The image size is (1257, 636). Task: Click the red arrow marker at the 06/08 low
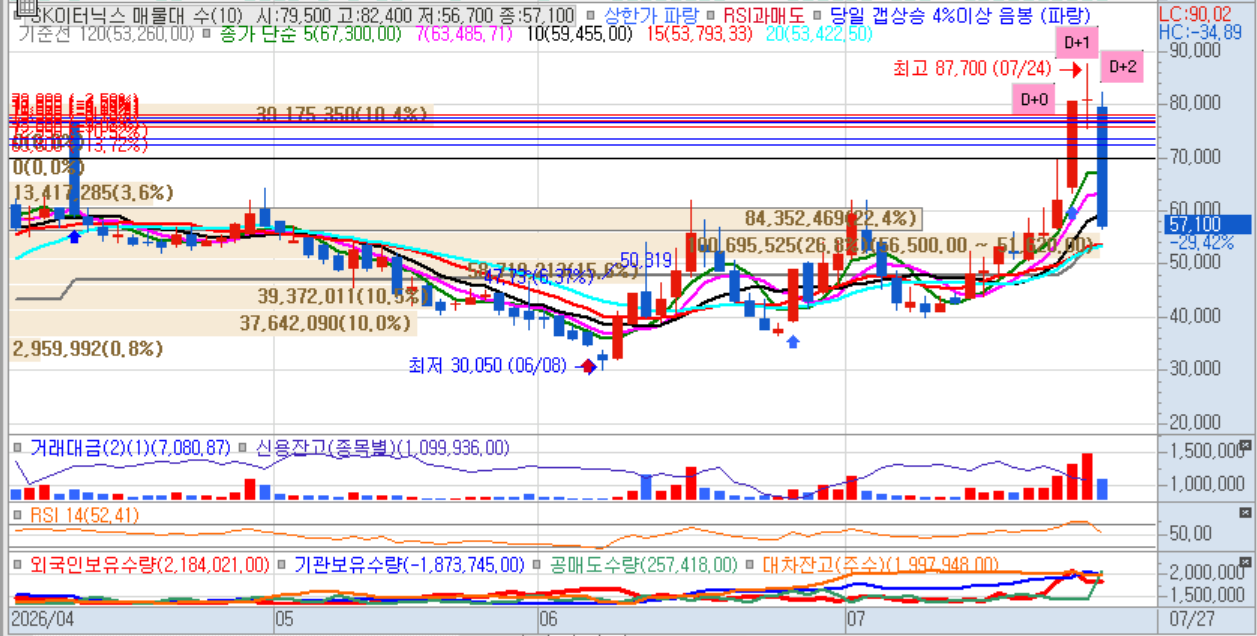pos(587,368)
